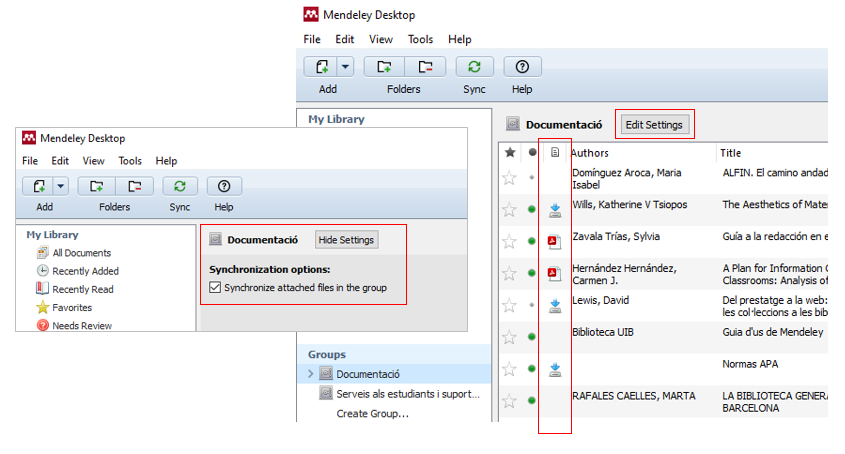
Task: Open View menu in back window
Action: (380, 39)
